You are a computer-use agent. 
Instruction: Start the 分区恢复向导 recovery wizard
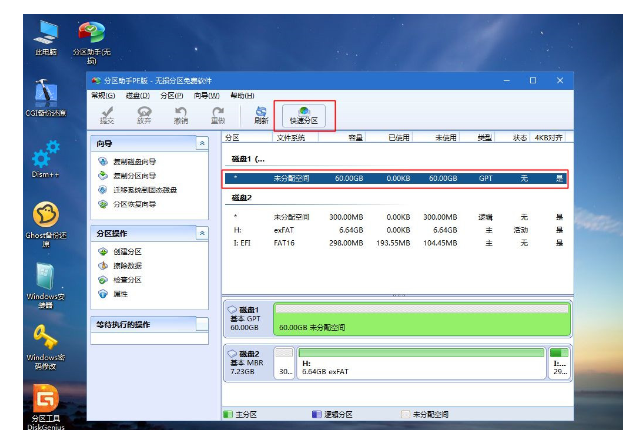(127, 204)
